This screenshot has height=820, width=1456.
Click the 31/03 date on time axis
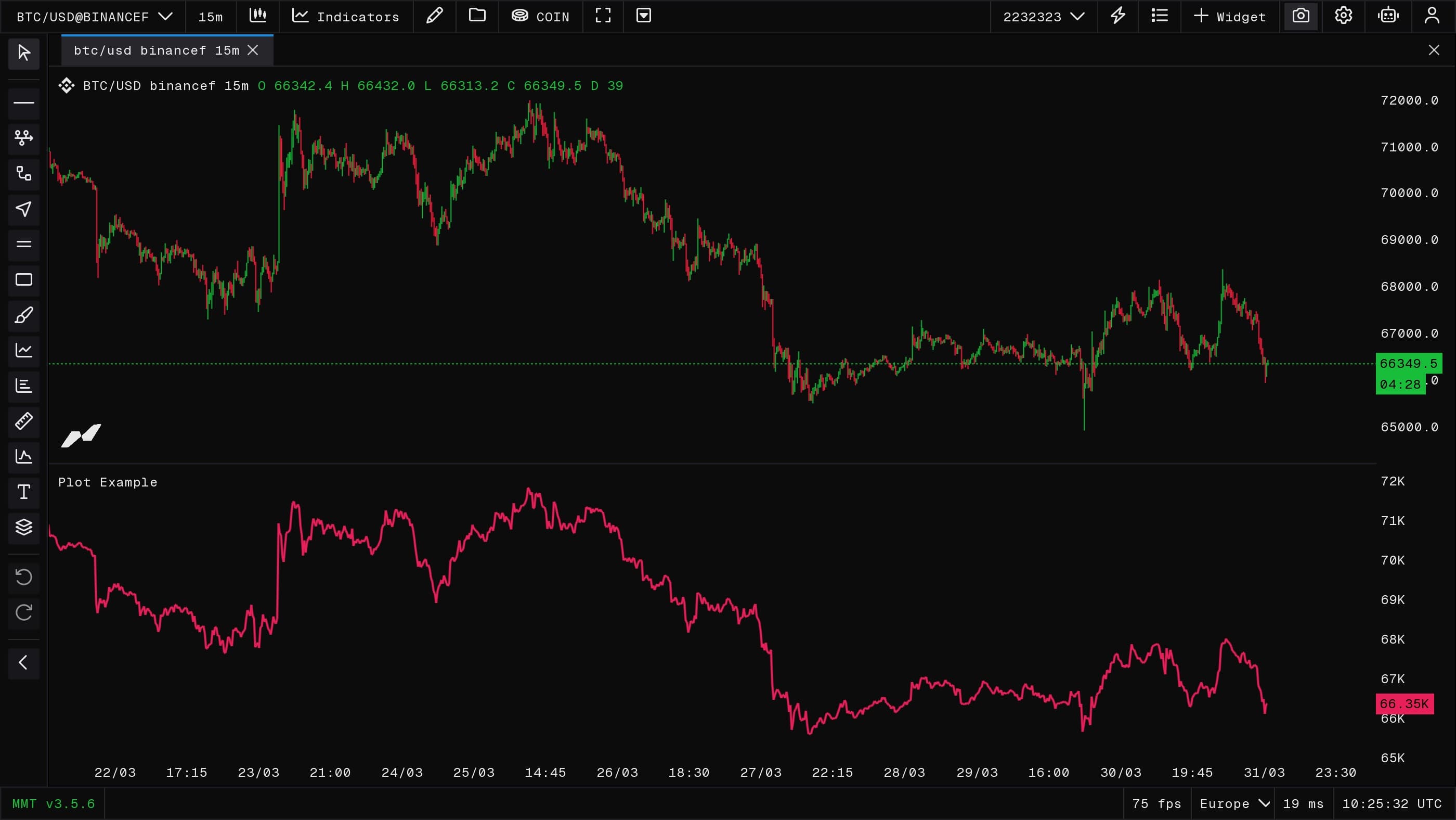point(1264,773)
